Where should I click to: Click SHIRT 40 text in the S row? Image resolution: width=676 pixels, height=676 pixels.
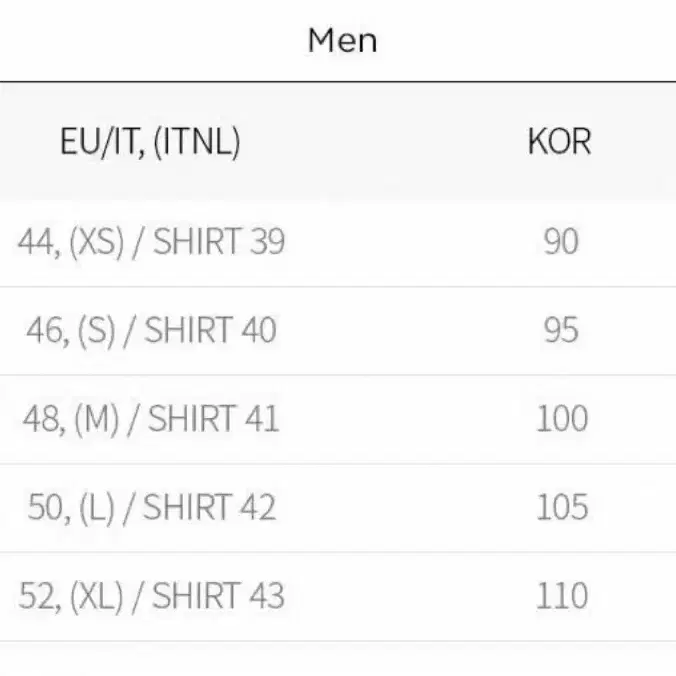(210, 330)
